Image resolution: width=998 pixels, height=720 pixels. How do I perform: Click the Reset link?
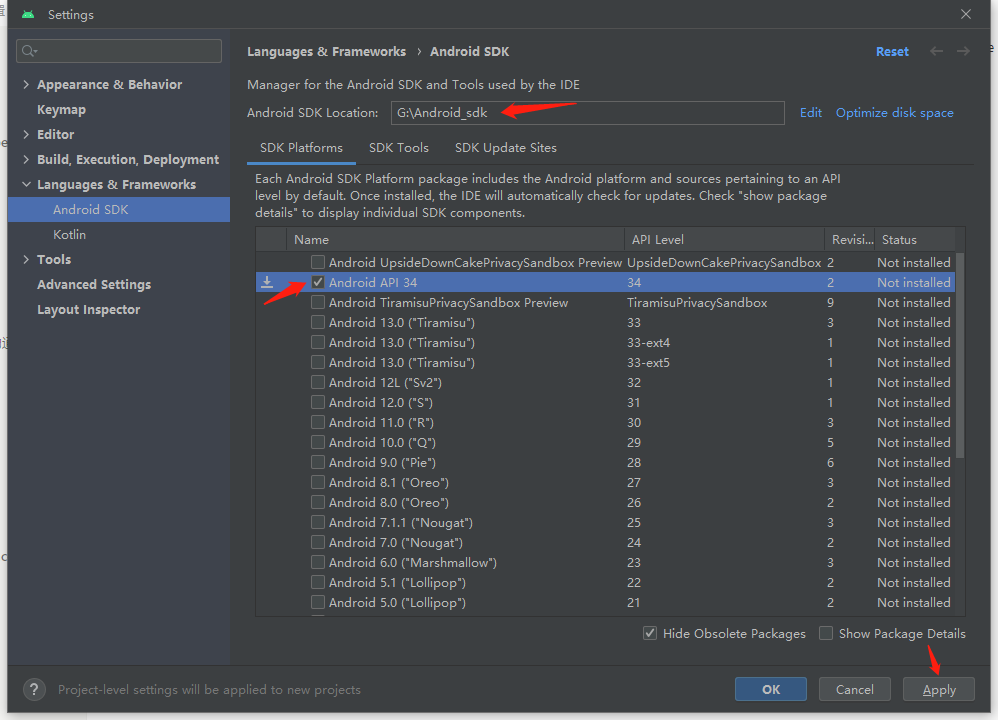892,52
